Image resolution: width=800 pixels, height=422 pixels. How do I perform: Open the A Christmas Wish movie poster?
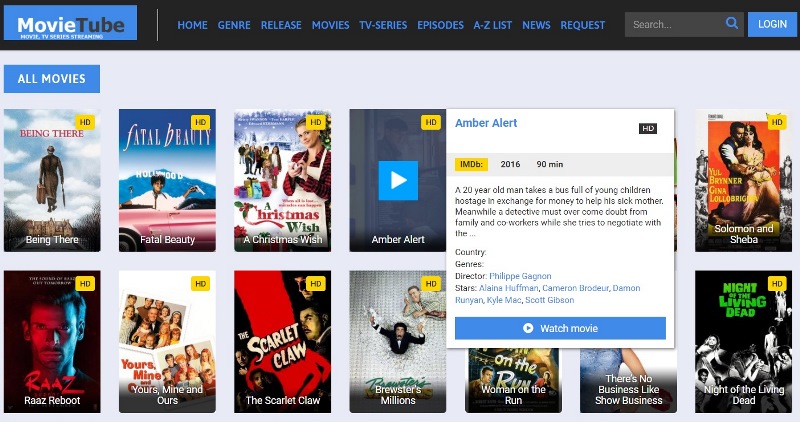(x=283, y=180)
